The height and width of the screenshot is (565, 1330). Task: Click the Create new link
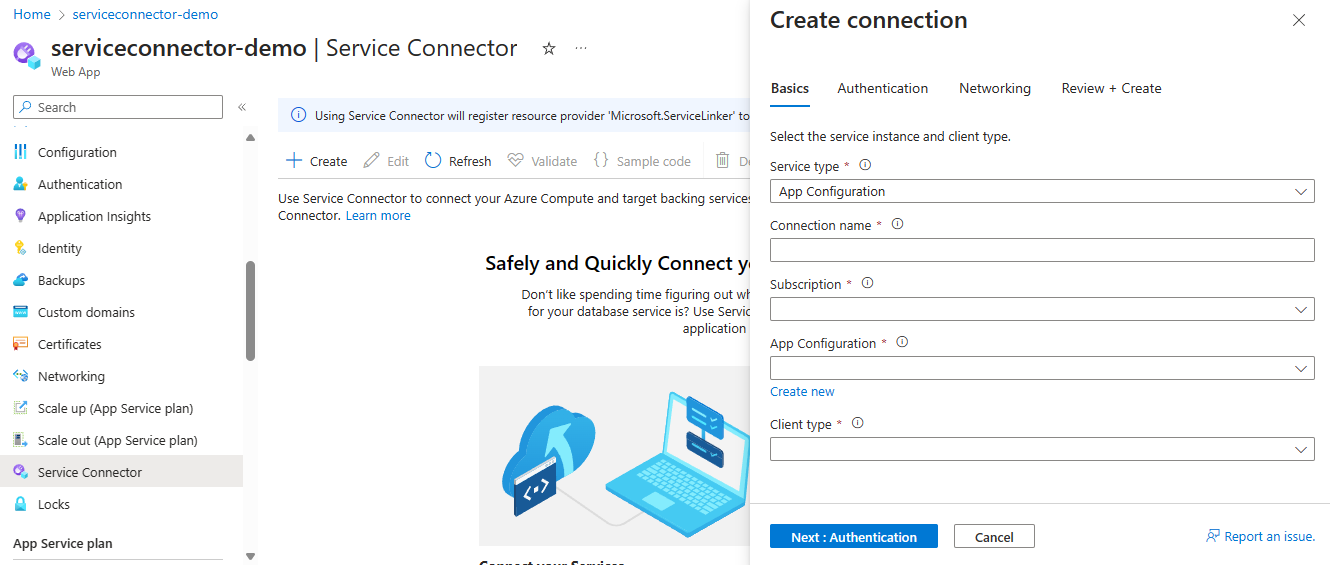[x=802, y=391]
